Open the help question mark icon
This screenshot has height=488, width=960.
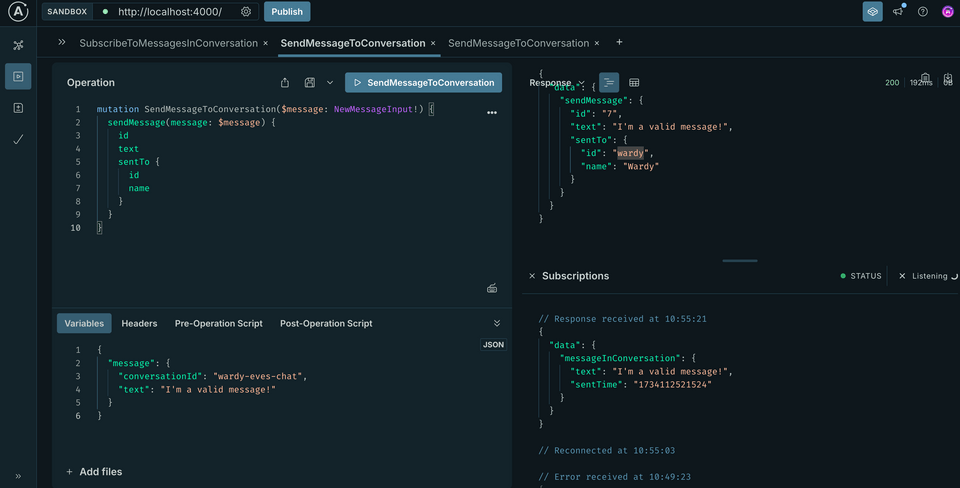923,12
